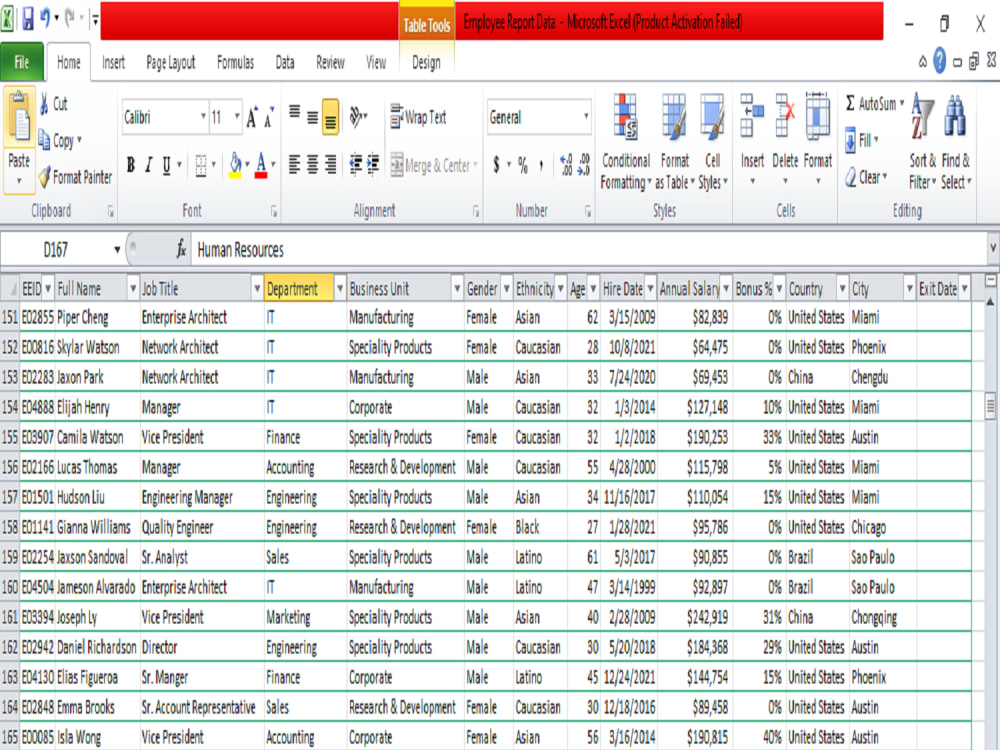Decrease font size with Shrink Font icon
This screenshot has height=750, width=1000.
click(x=269, y=117)
